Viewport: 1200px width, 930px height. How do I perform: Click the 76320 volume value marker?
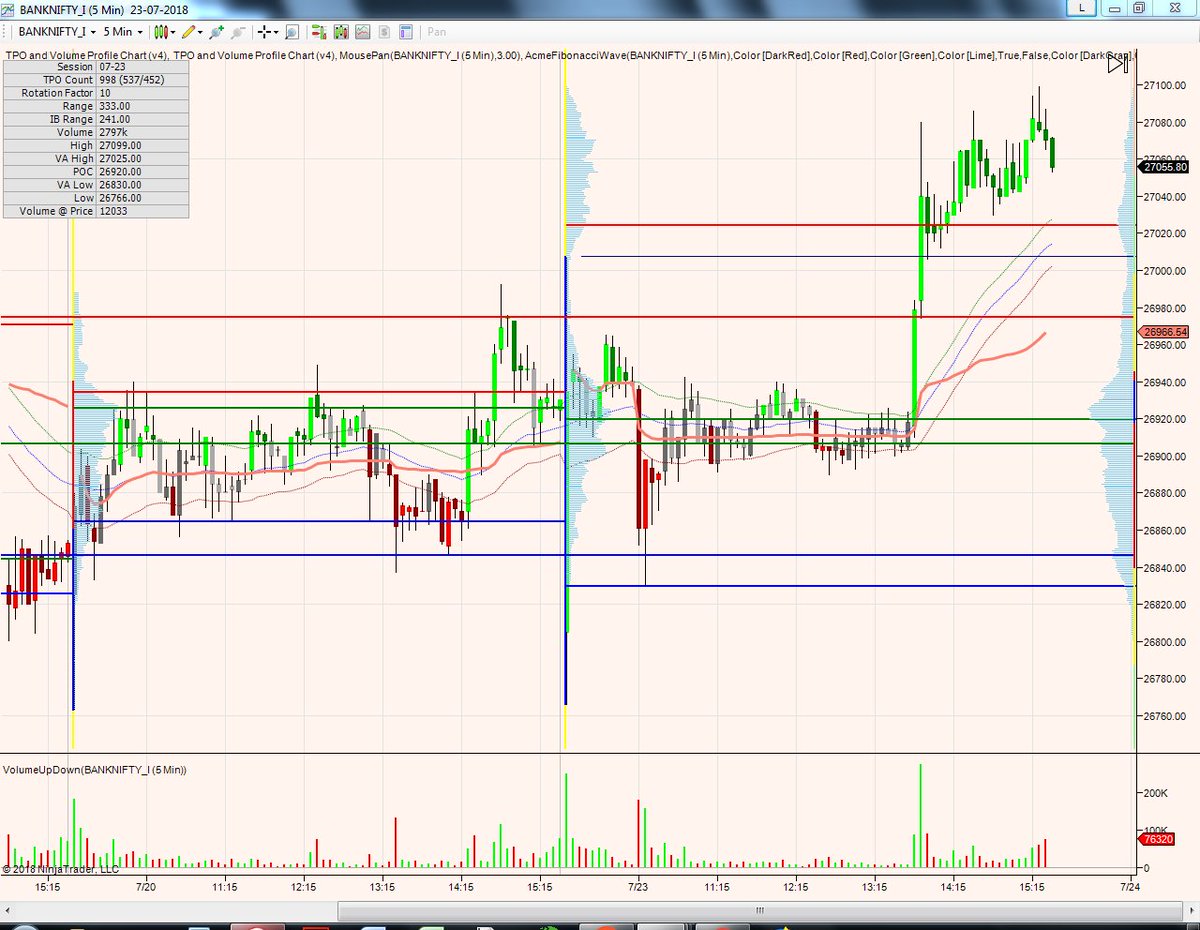(x=1158, y=840)
